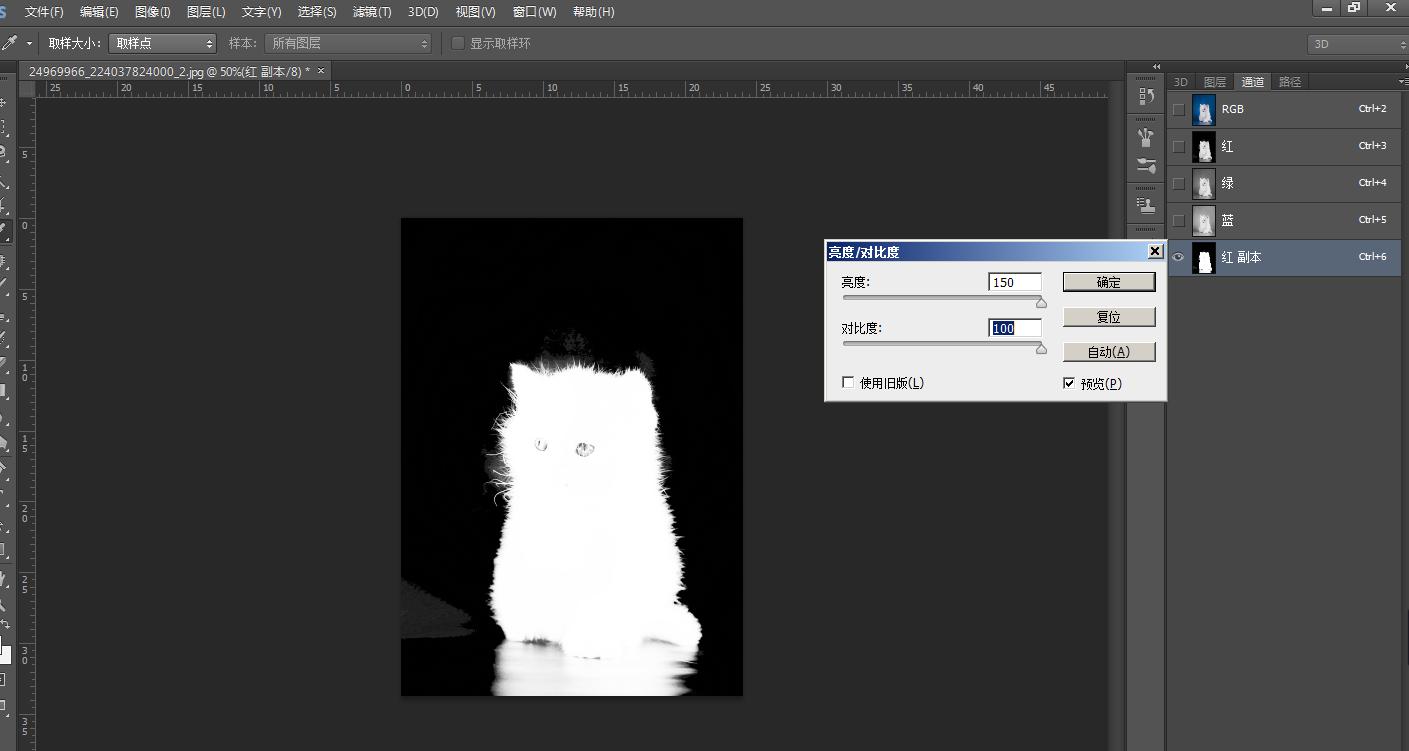Select the 红 副本 channel row
Screen dimensions: 1409x751
1285,257
